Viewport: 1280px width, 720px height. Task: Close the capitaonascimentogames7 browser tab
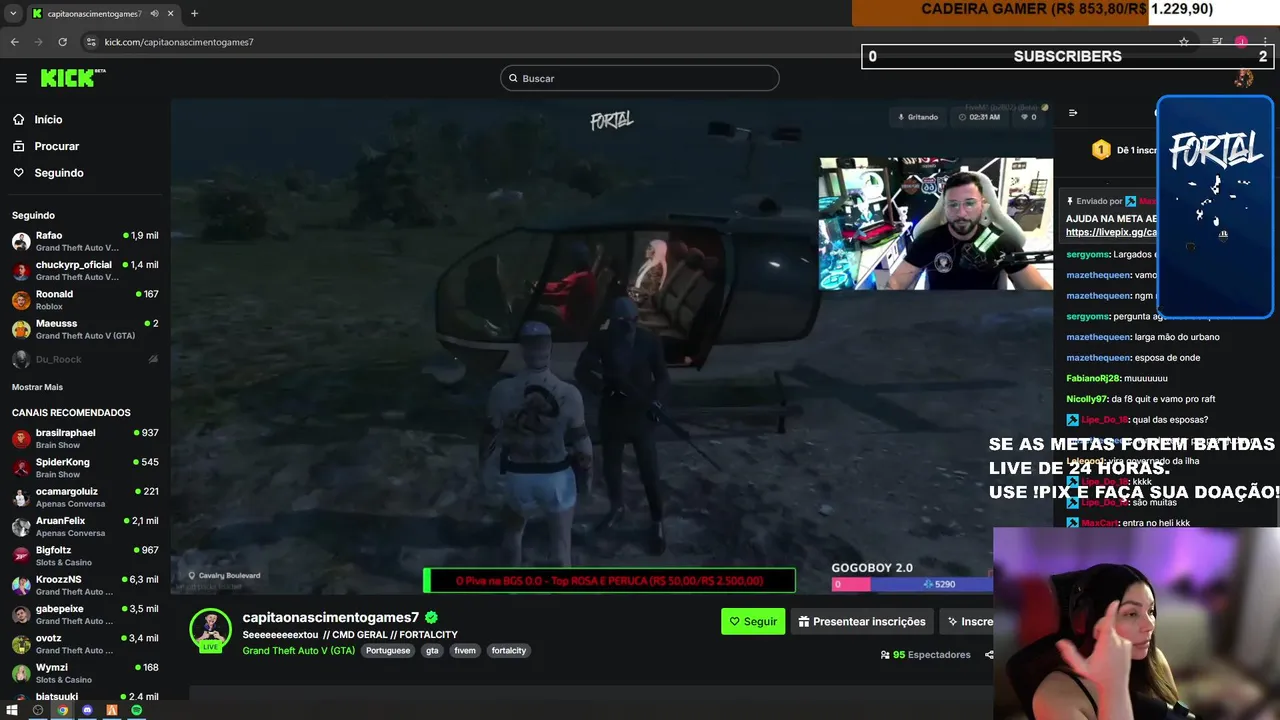click(x=171, y=14)
